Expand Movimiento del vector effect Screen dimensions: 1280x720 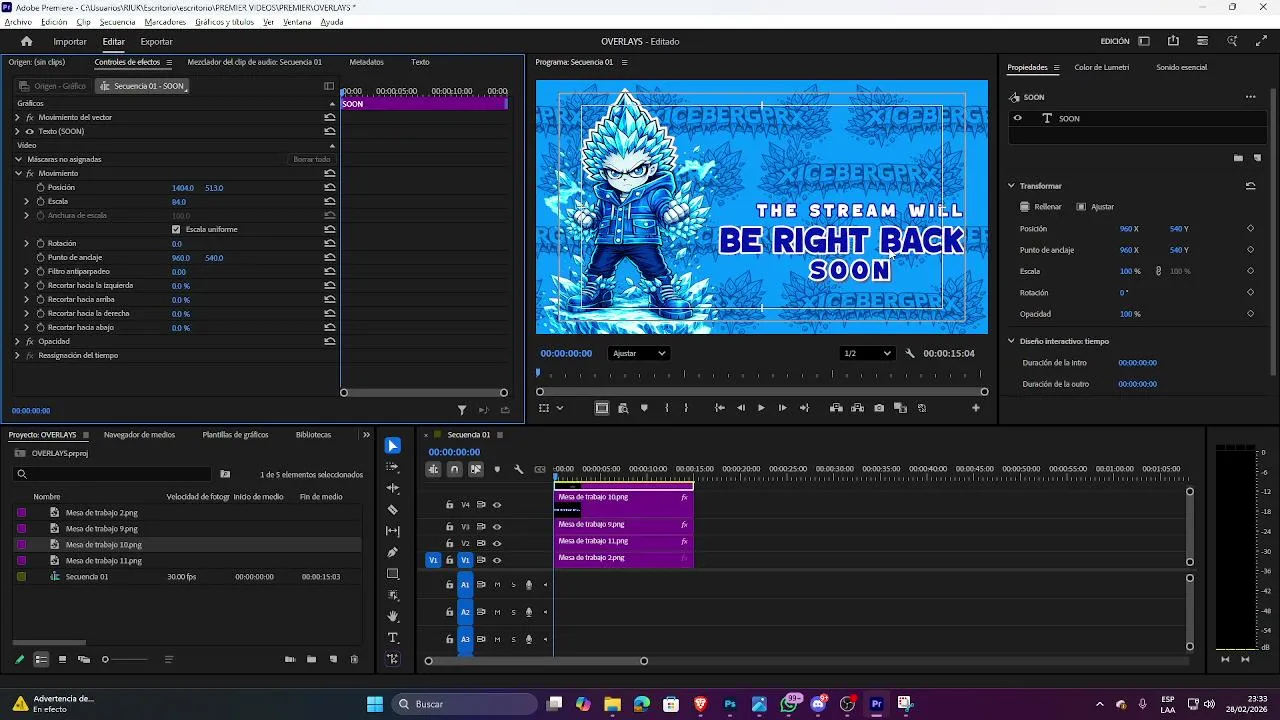[x=17, y=117]
